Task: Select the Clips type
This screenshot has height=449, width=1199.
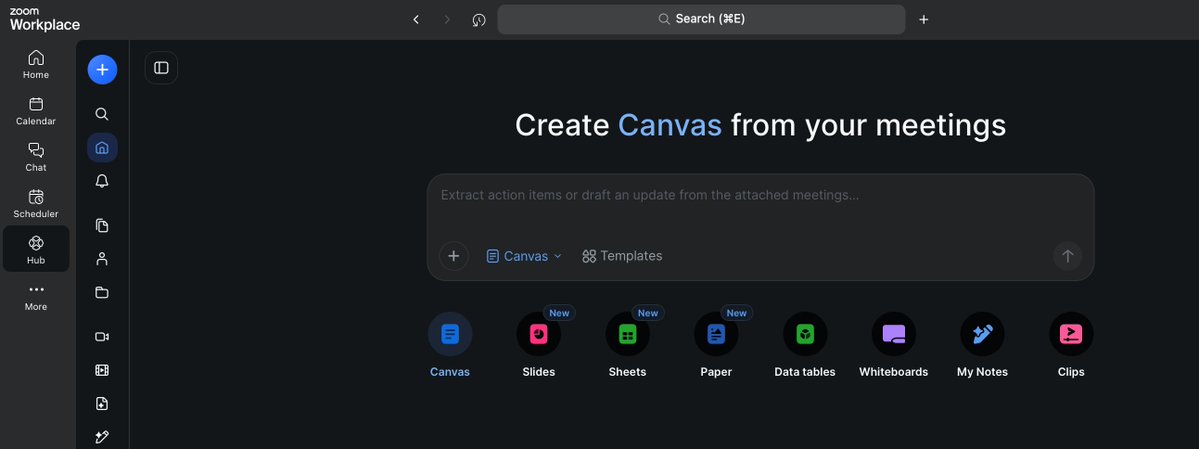Action: [x=1071, y=345]
